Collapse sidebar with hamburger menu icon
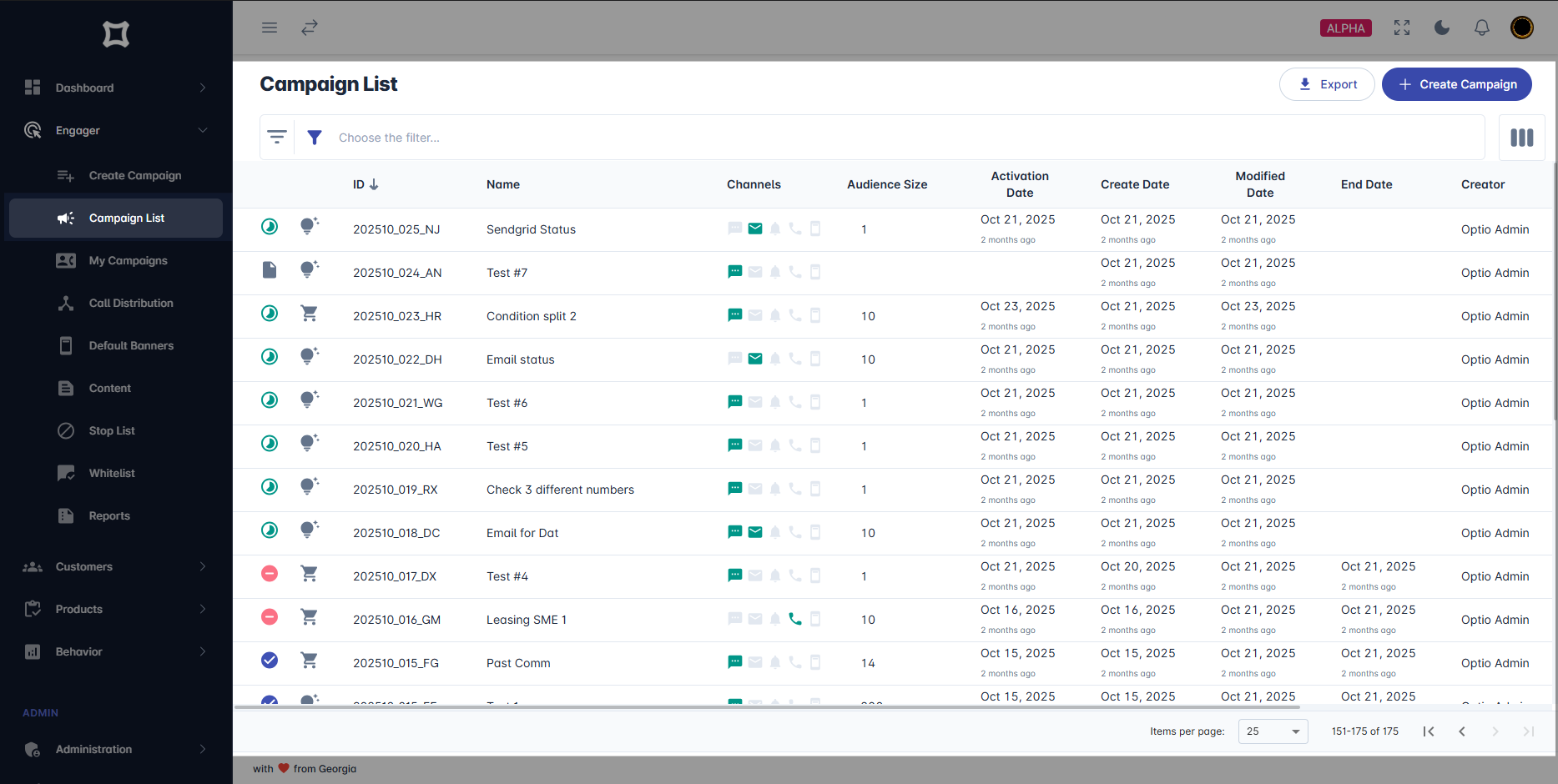 [x=270, y=28]
